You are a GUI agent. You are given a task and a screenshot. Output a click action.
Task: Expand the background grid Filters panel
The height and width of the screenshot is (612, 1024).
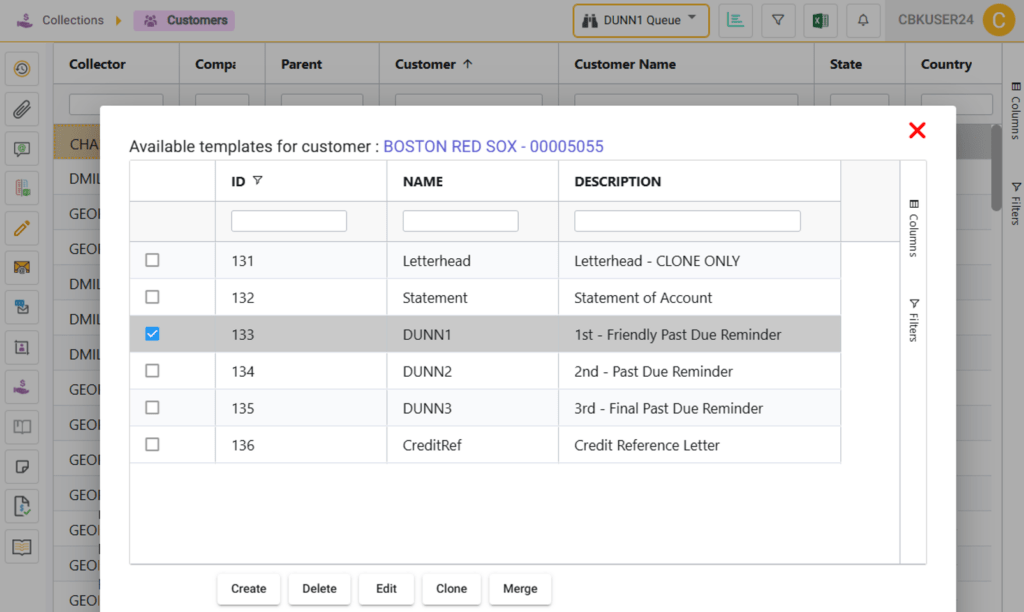pos(1016,203)
